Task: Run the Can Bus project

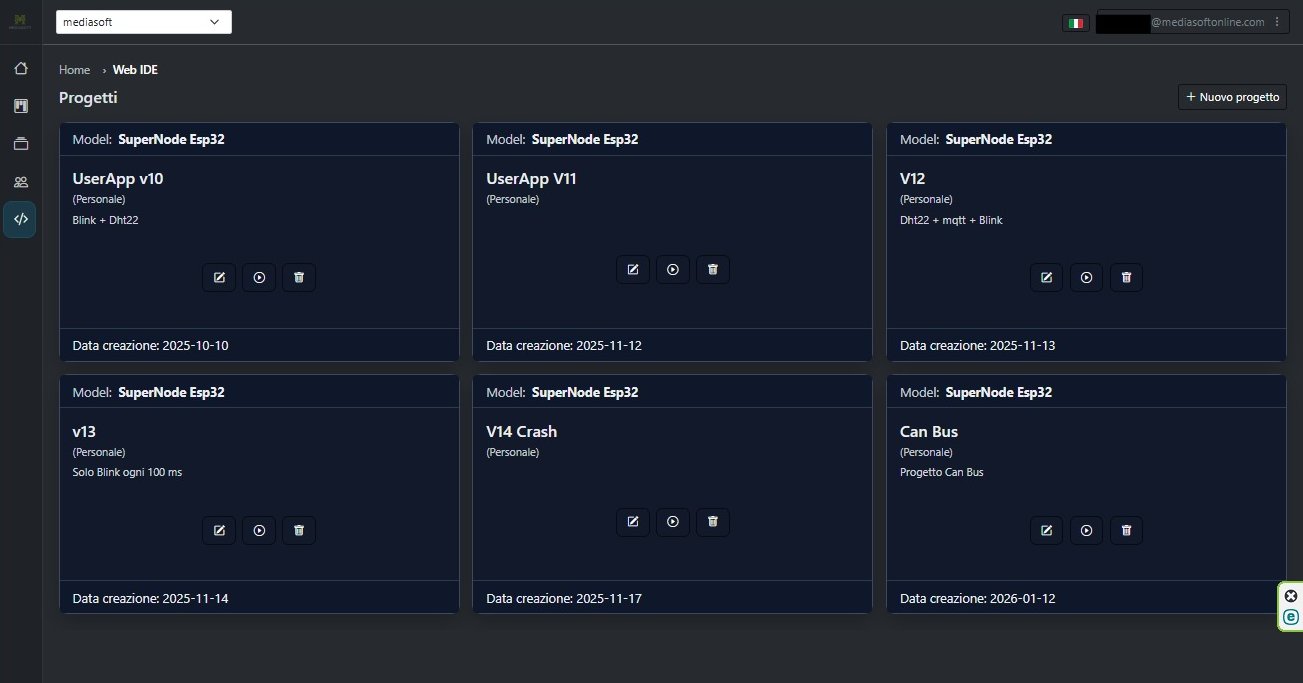Action: (x=1087, y=530)
